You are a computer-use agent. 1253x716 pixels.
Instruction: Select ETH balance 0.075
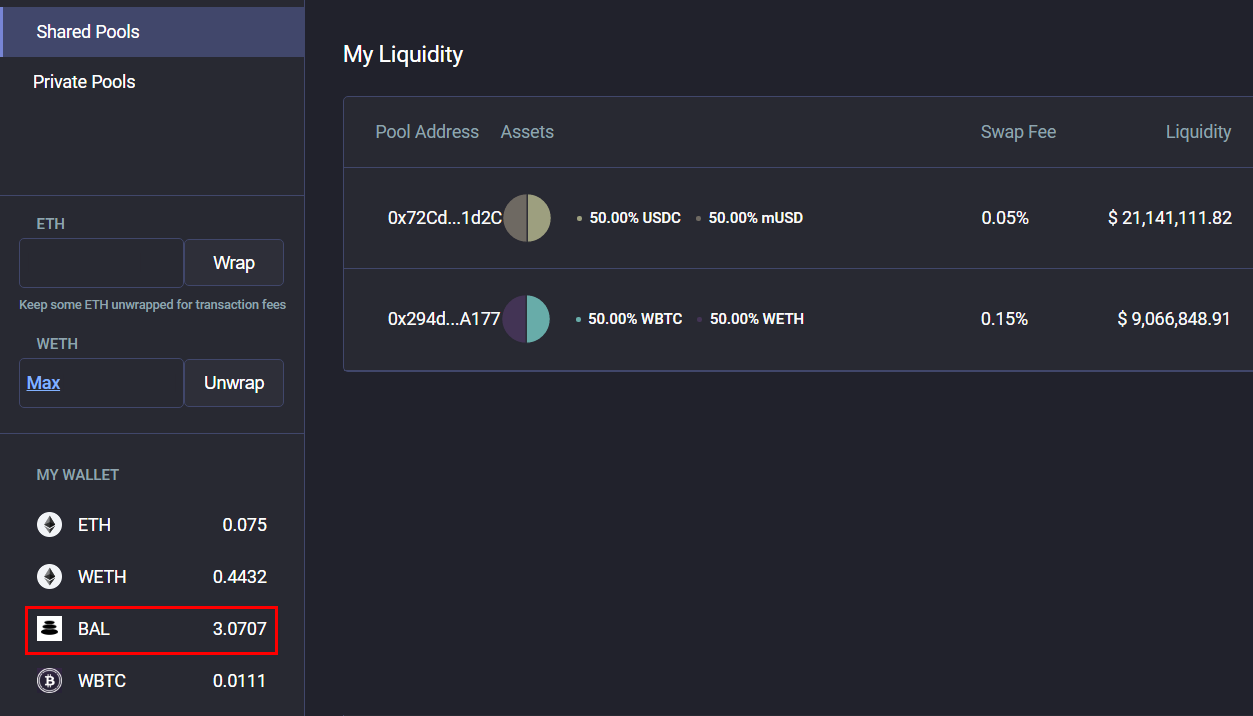click(x=244, y=525)
